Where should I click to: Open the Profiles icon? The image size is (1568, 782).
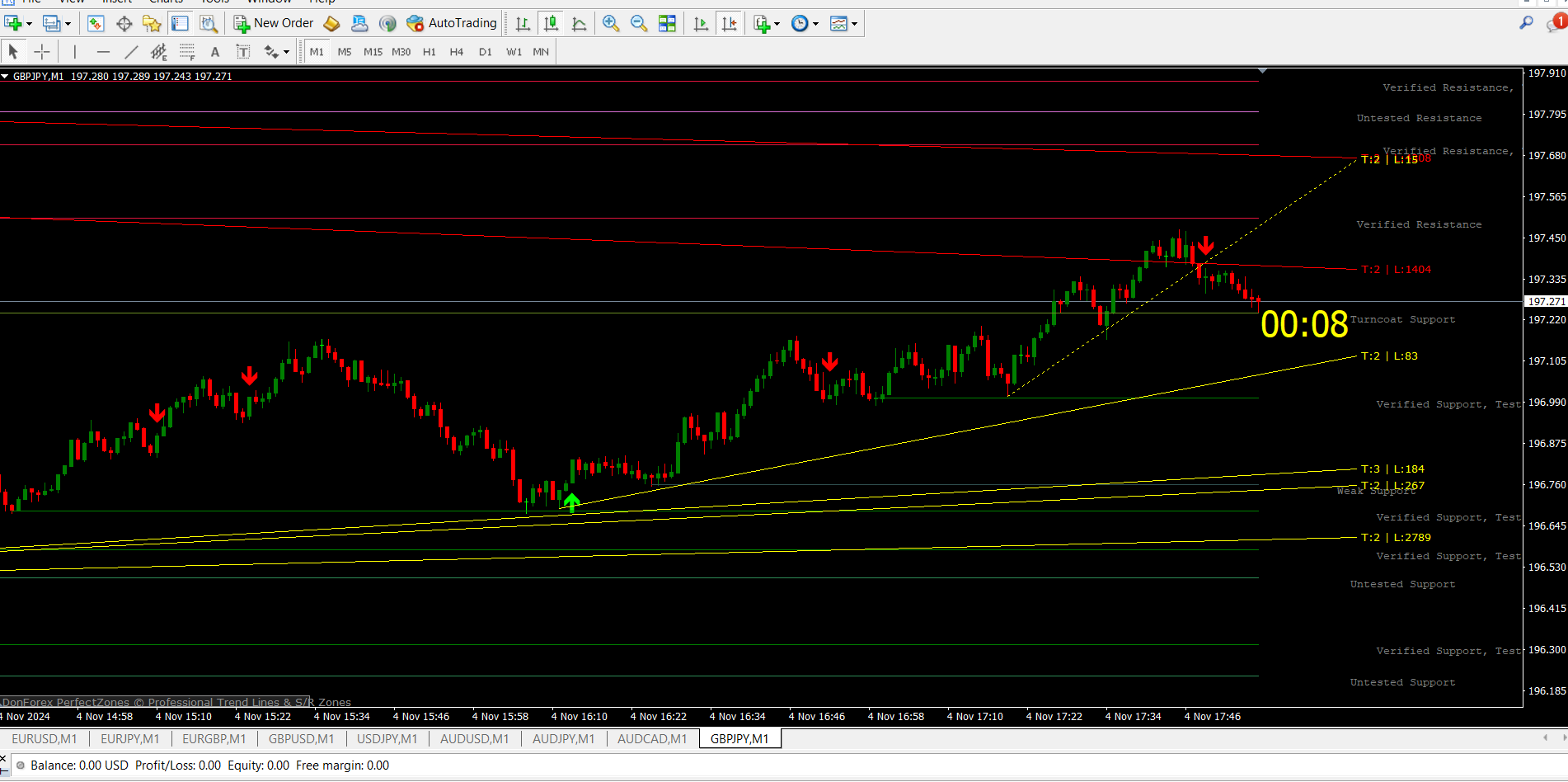point(51,23)
